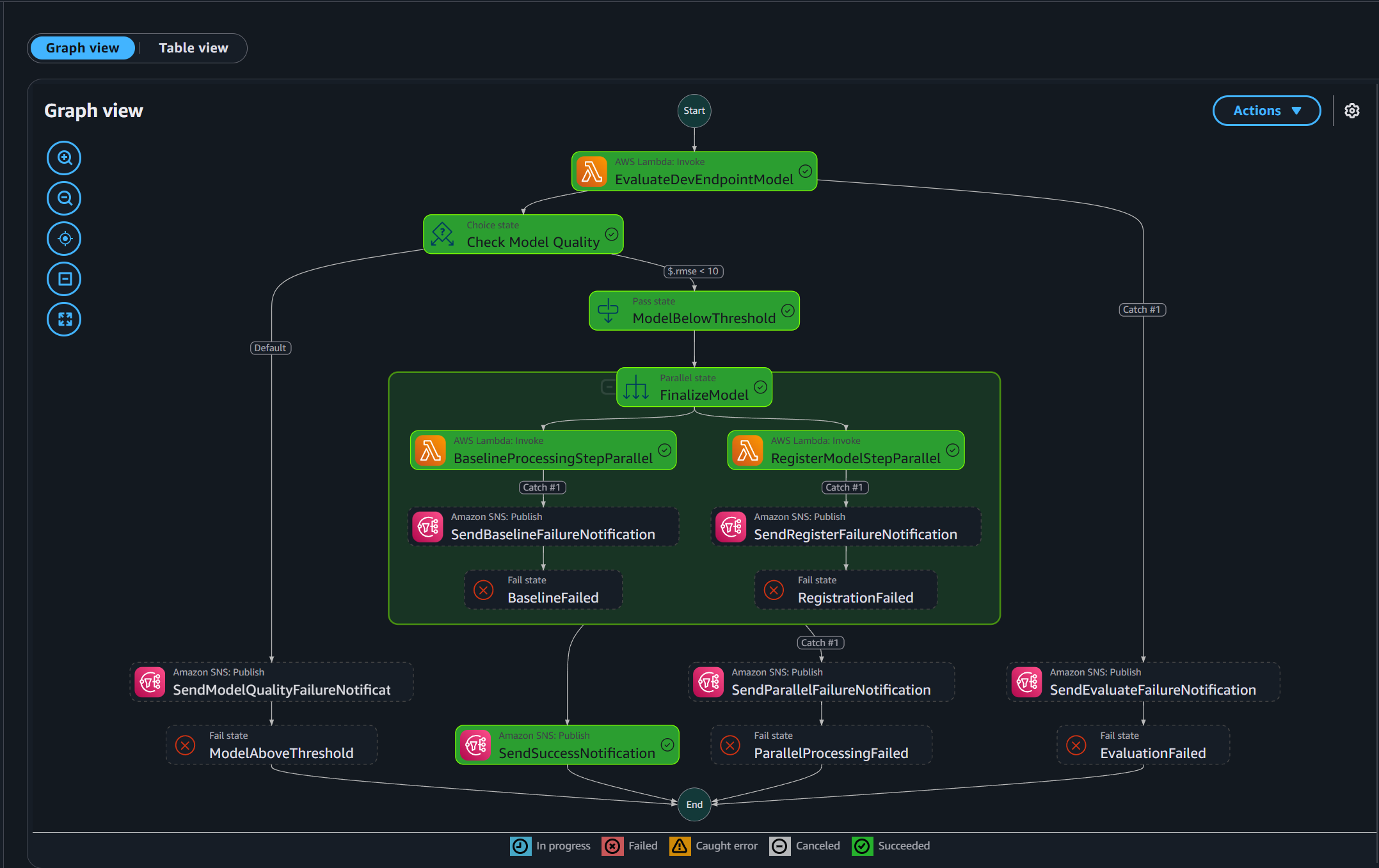Select the SendEvaluateFailureNotification state name
Viewport: 1379px width, 868px height.
1153,690
